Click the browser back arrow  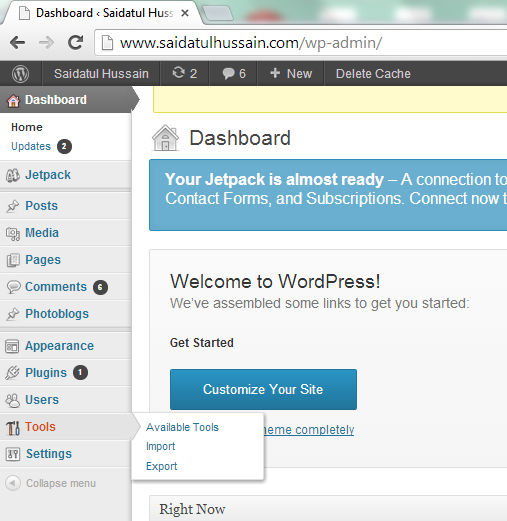pos(17,43)
